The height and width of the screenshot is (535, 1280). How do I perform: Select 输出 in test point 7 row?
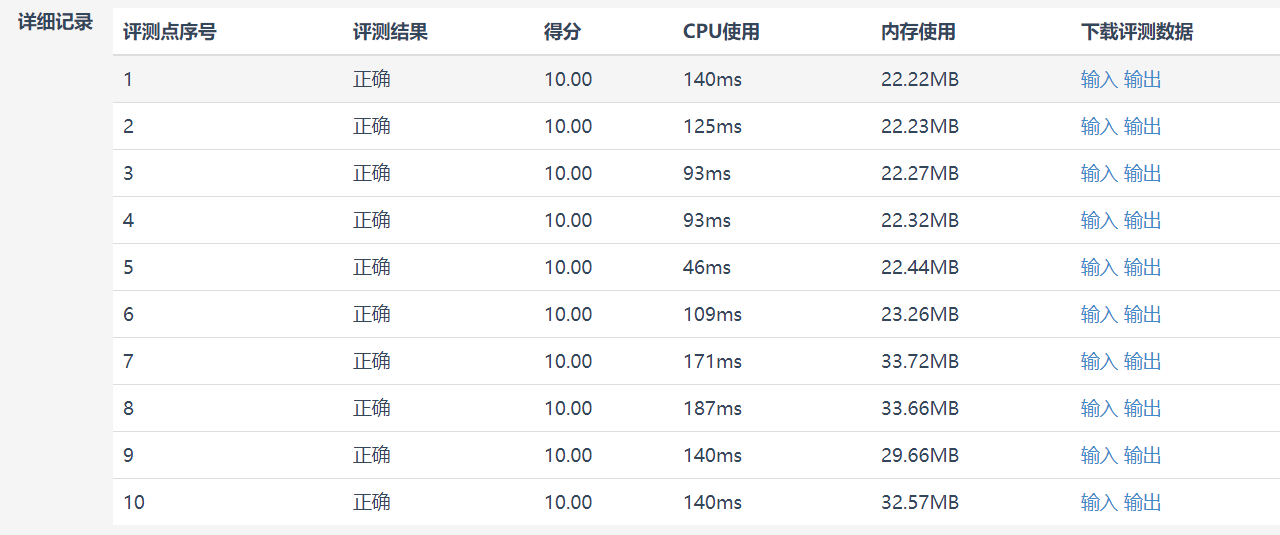[x=1142, y=362]
